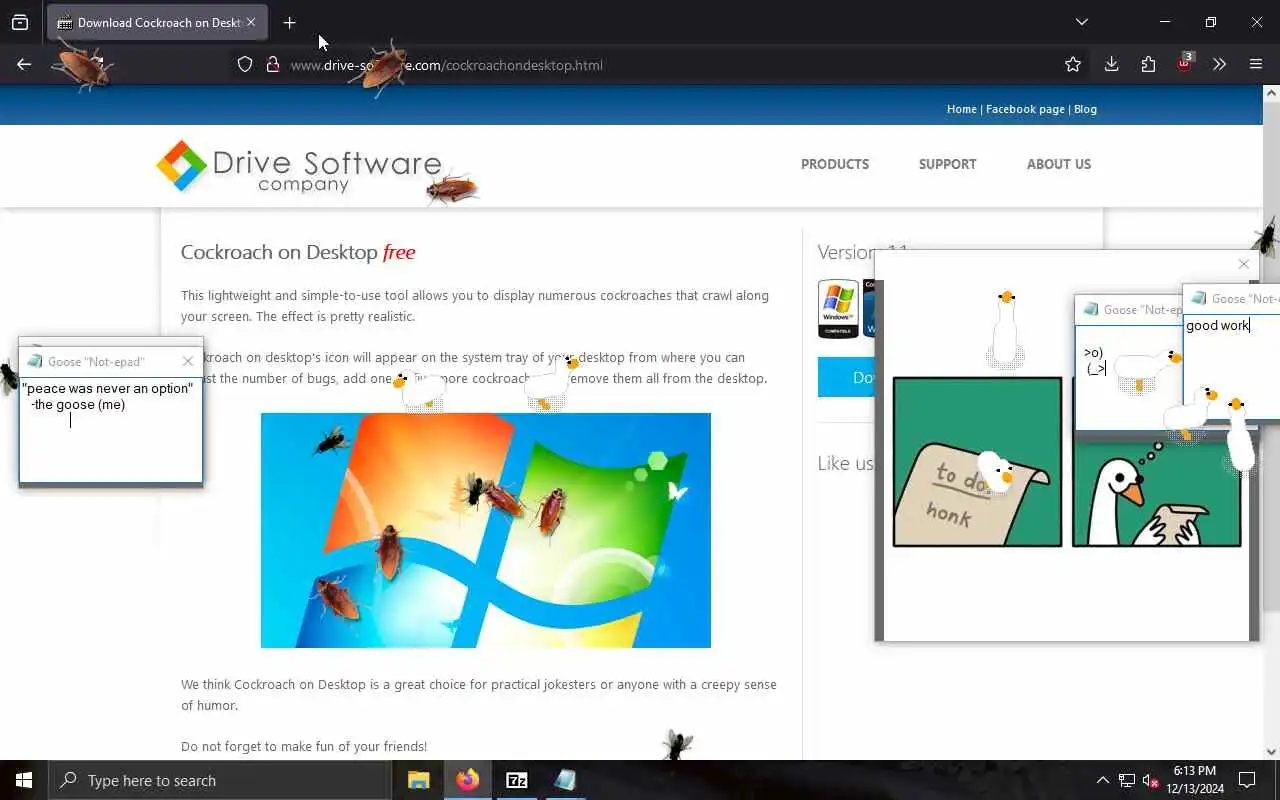This screenshot has height=800, width=1280.
Task: Click the blue Download button
Action: click(846, 377)
